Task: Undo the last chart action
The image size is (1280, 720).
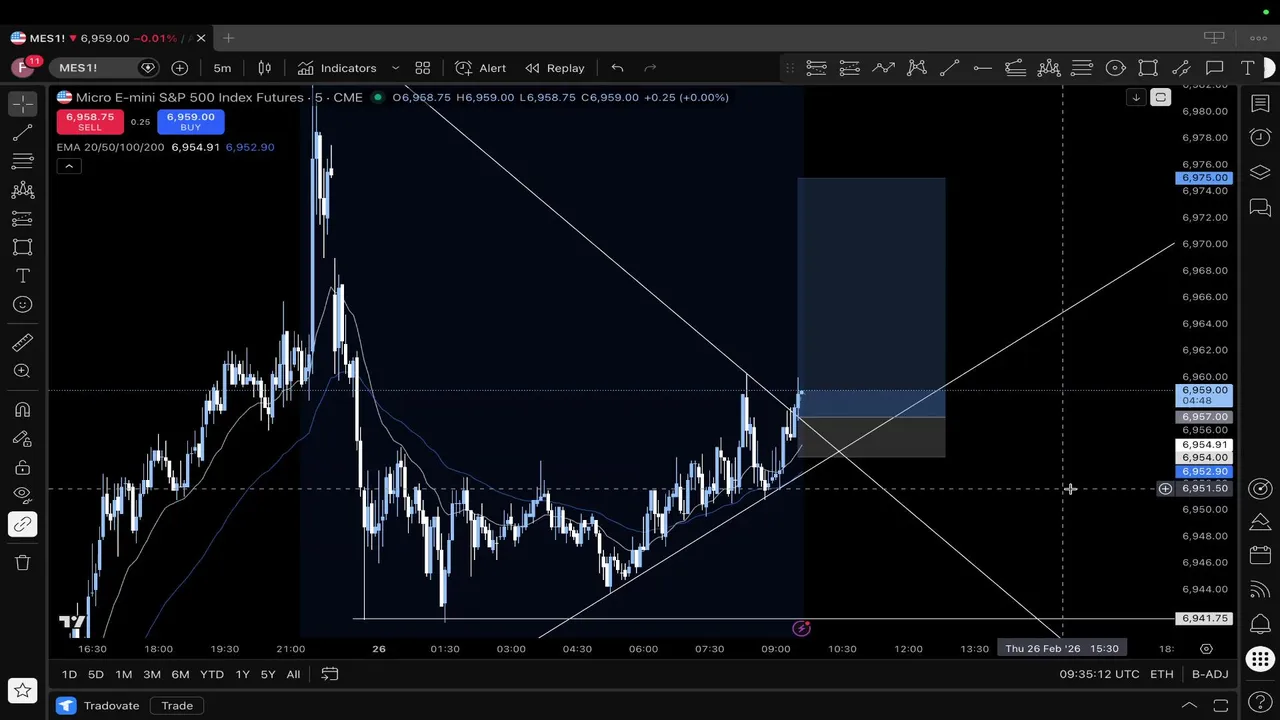Action: pyautogui.click(x=617, y=68)
